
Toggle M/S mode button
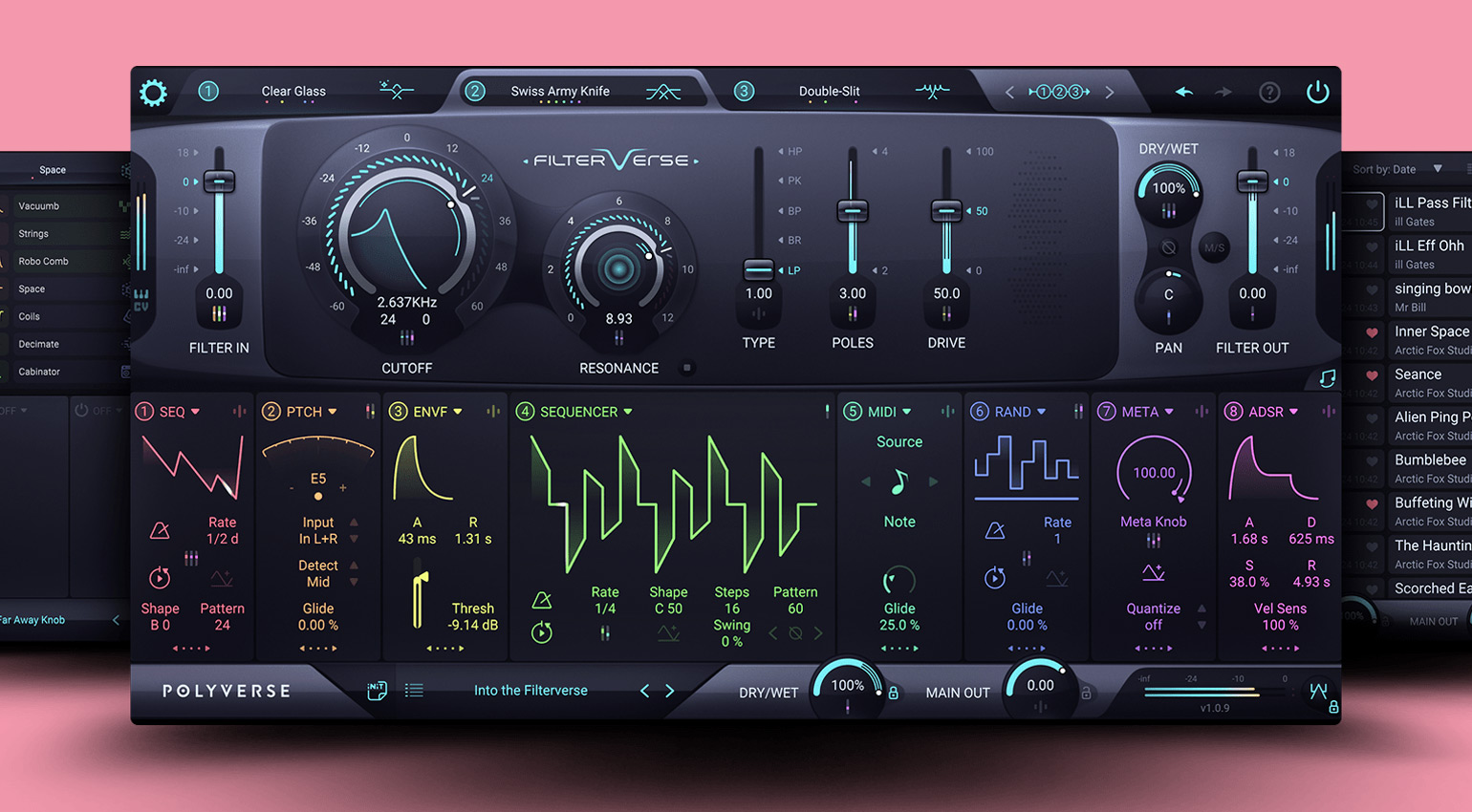tap(1214, 247)
